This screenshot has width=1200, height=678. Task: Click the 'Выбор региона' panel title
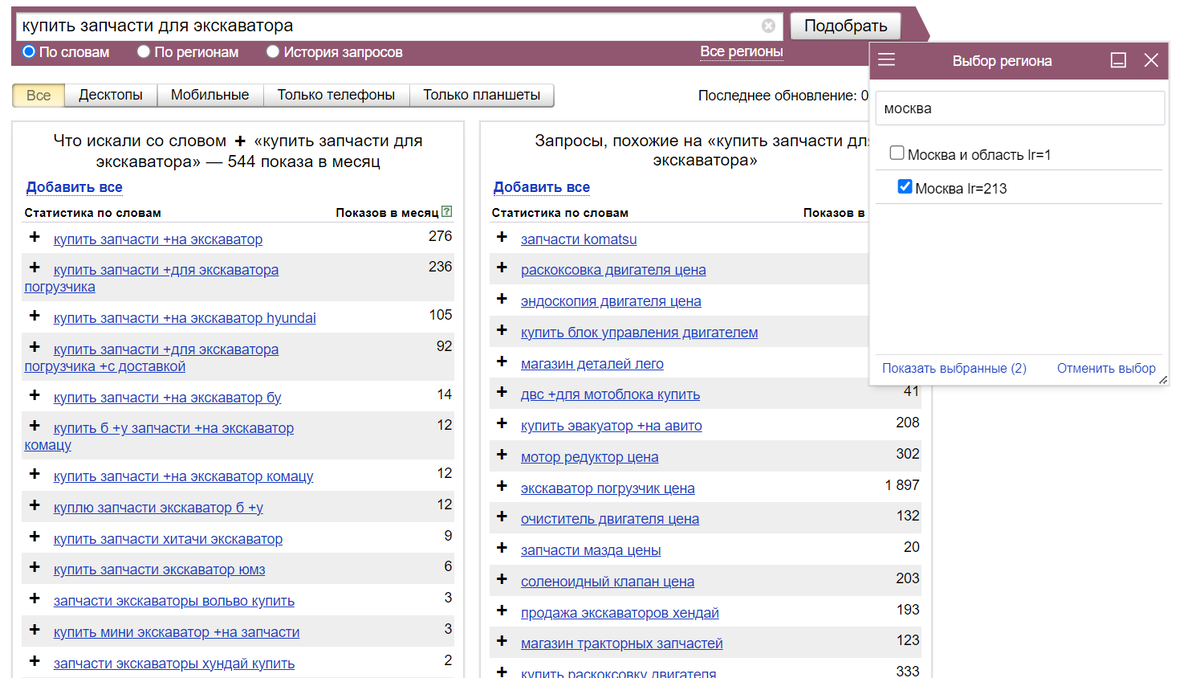coord(1002,61)
